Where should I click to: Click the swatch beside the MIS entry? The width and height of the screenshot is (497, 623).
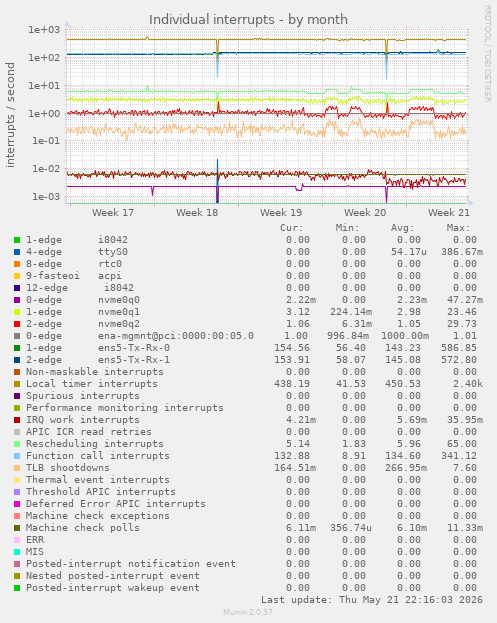coord(17,552)
